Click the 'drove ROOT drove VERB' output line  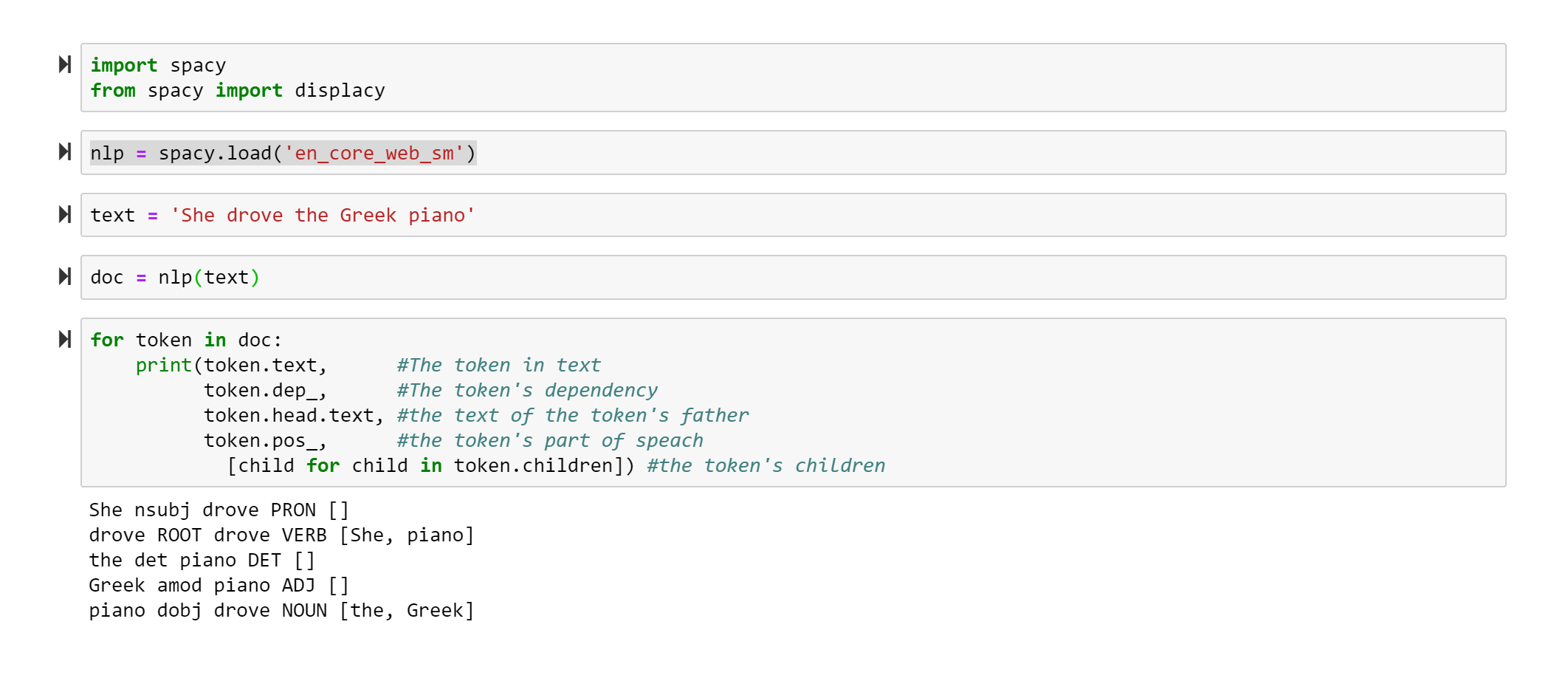coord(281,535)
